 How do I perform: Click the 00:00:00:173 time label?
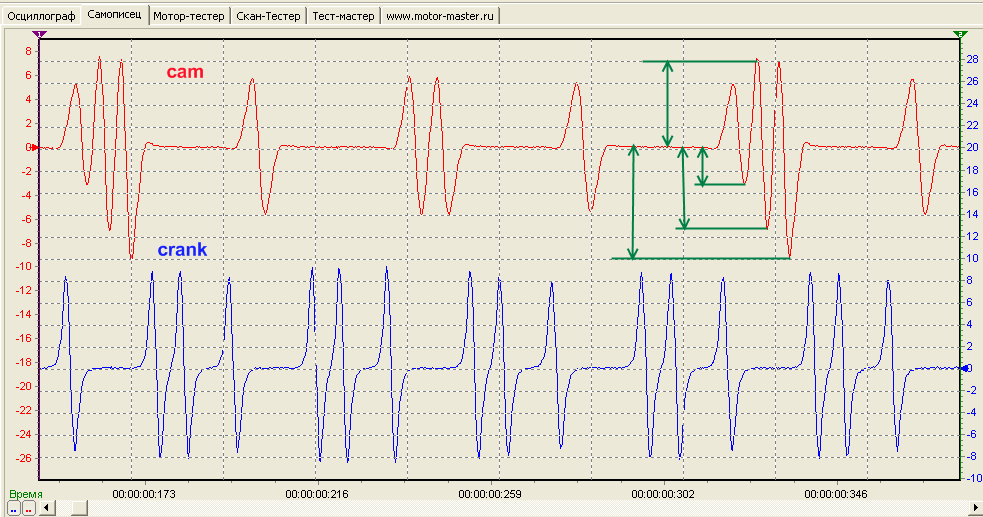[144, 494]
